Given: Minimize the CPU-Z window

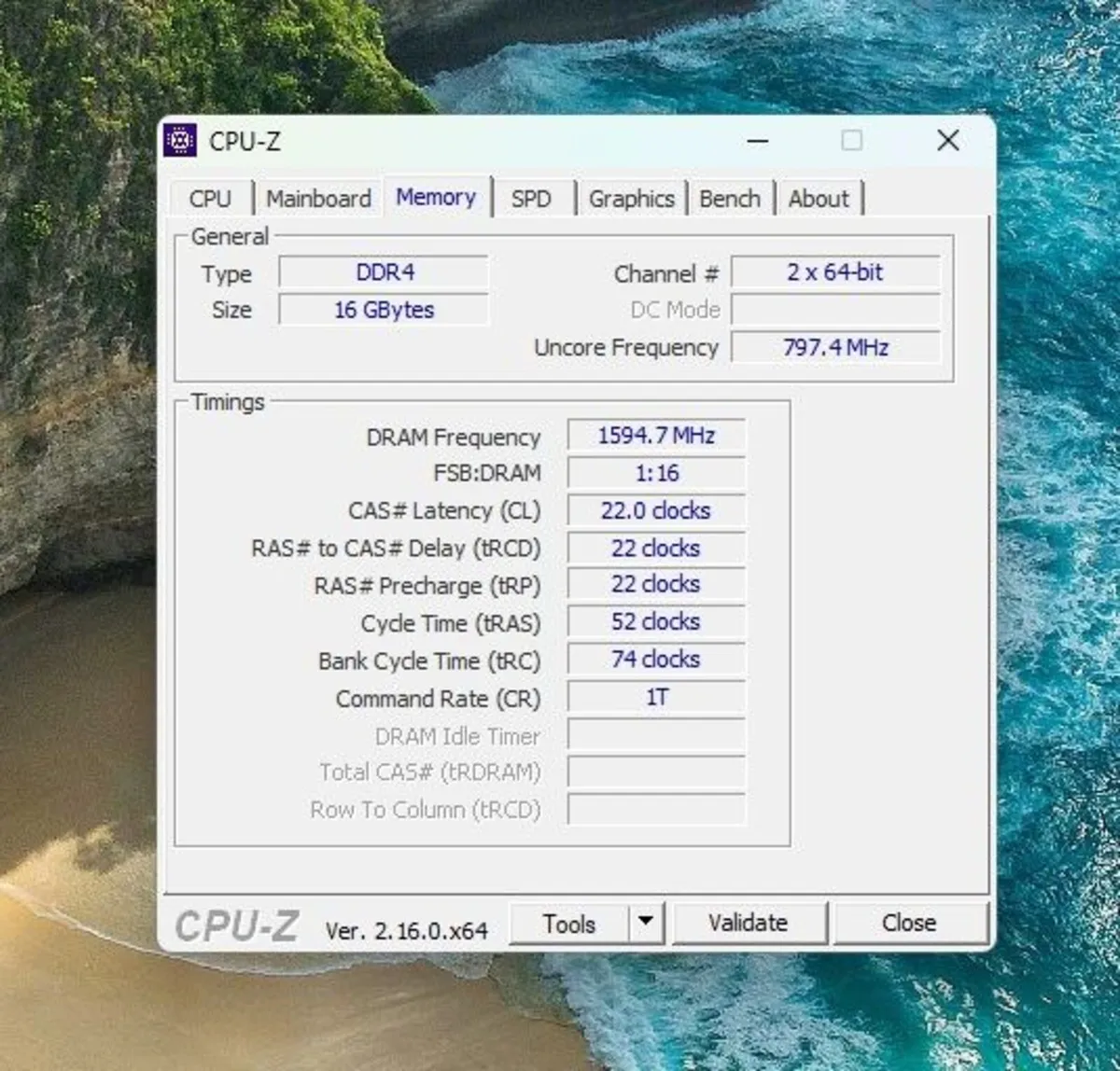Looking at the screenshot, I should click(x=758, y=141).
